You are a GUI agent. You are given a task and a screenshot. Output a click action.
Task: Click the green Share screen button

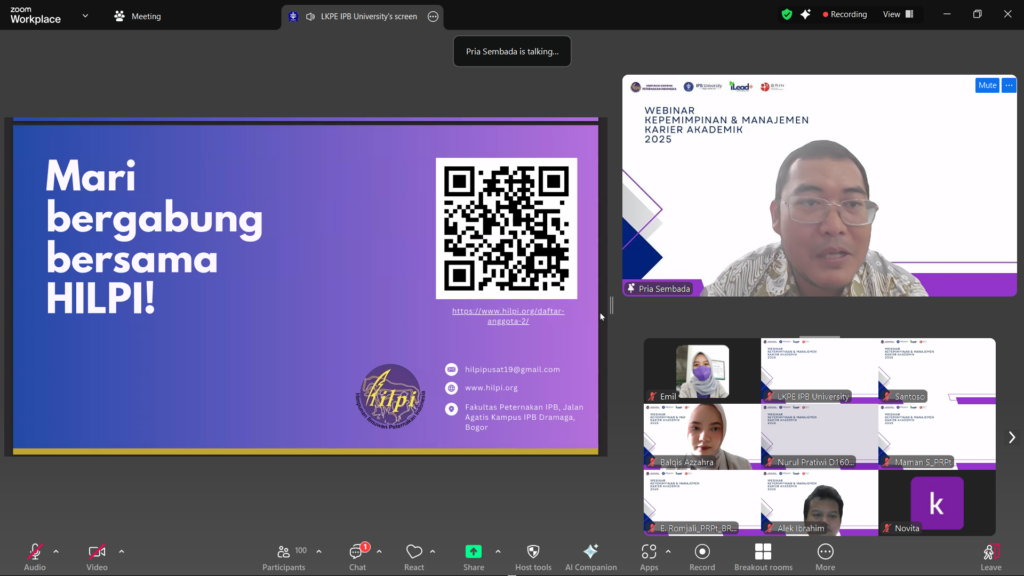coord(473,556)
